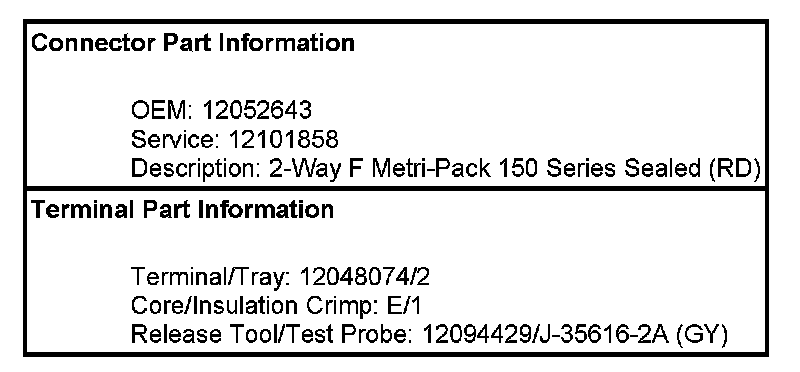
Task: Click the crimp value E/1
Action: click(x=402, y=306)
